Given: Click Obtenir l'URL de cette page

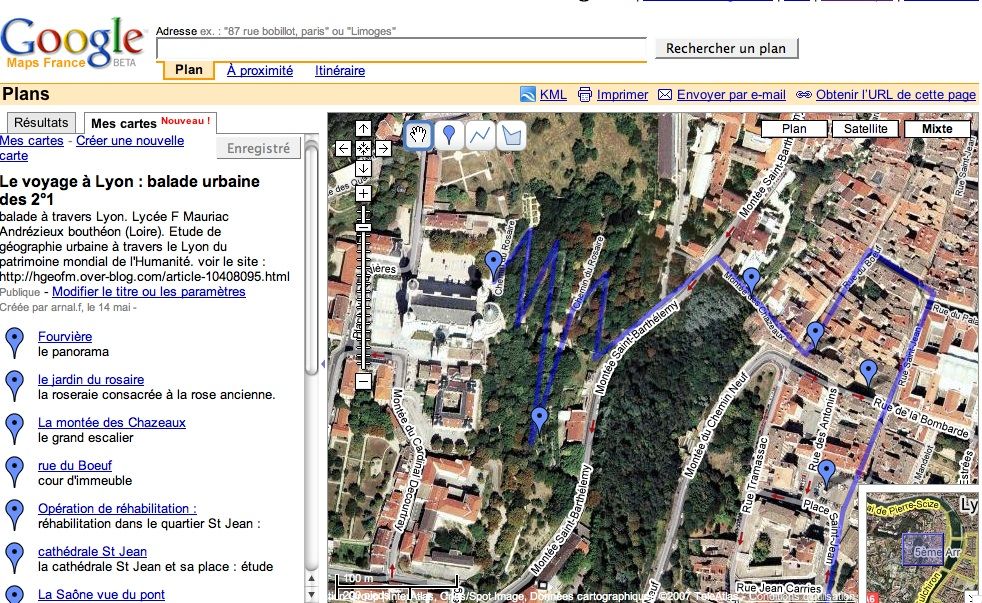Looking at the screenshot, I should click(x=896, y=95).
